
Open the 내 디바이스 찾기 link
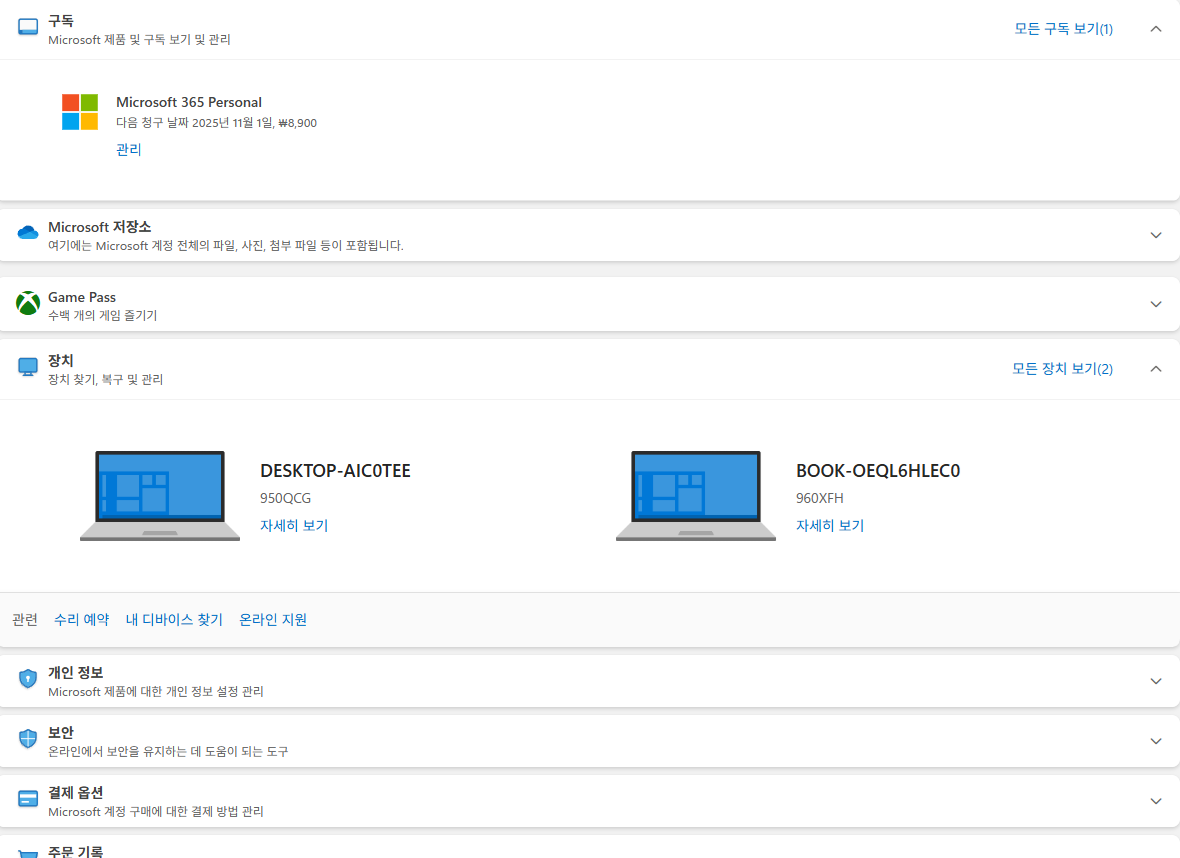pos(174,619)
